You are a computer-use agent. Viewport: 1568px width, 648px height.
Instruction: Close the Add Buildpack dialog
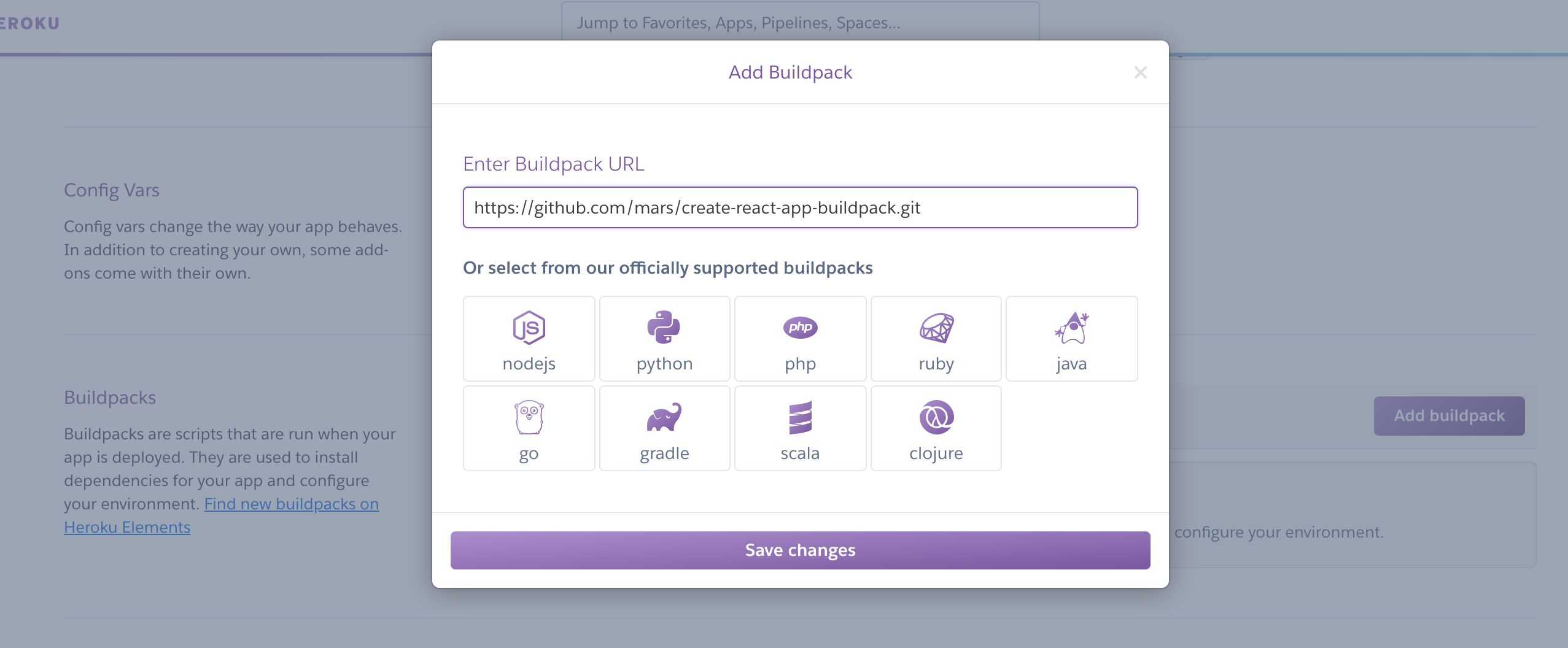click(x=1140, y=72)
